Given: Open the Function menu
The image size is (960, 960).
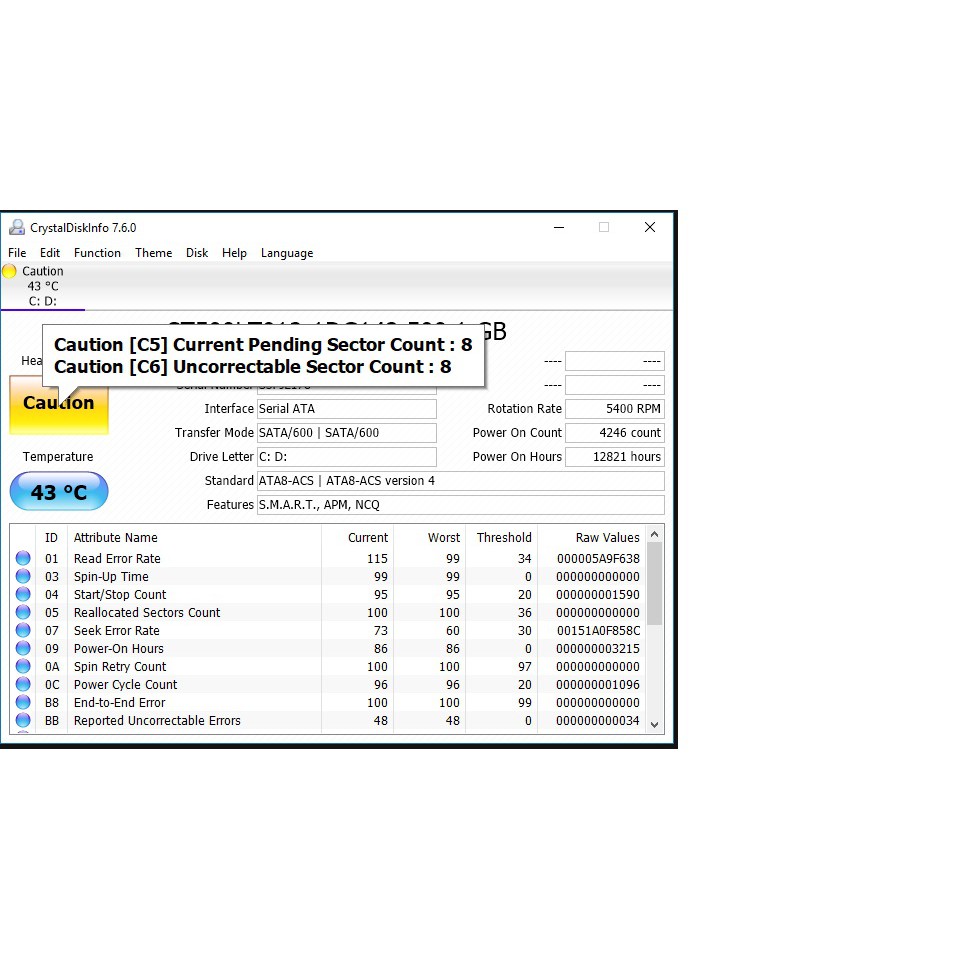Looking at the screenshot, I should pyautogui.click(x=97, y=253).
